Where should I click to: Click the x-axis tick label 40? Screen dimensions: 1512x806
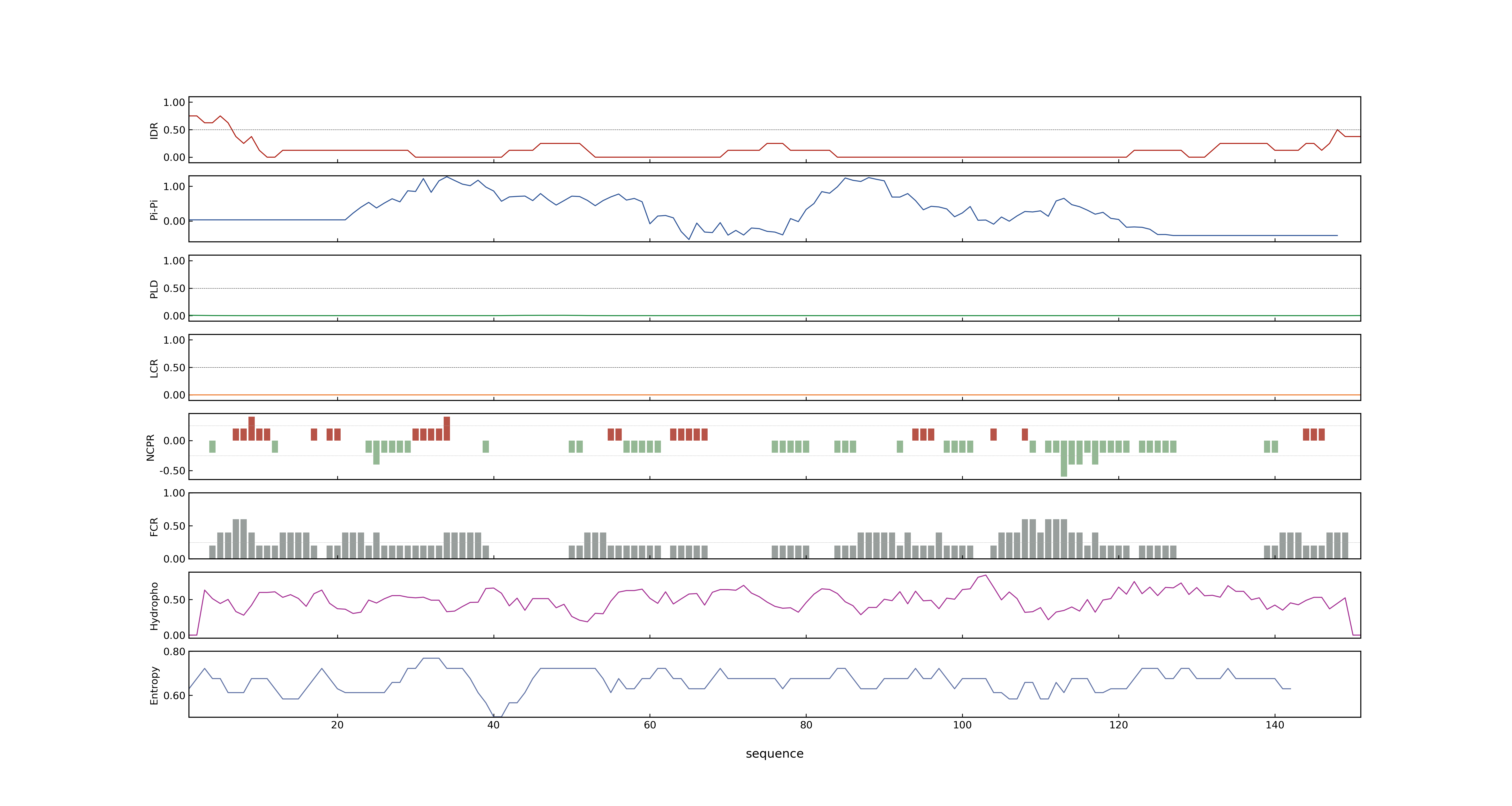(493, 725)
